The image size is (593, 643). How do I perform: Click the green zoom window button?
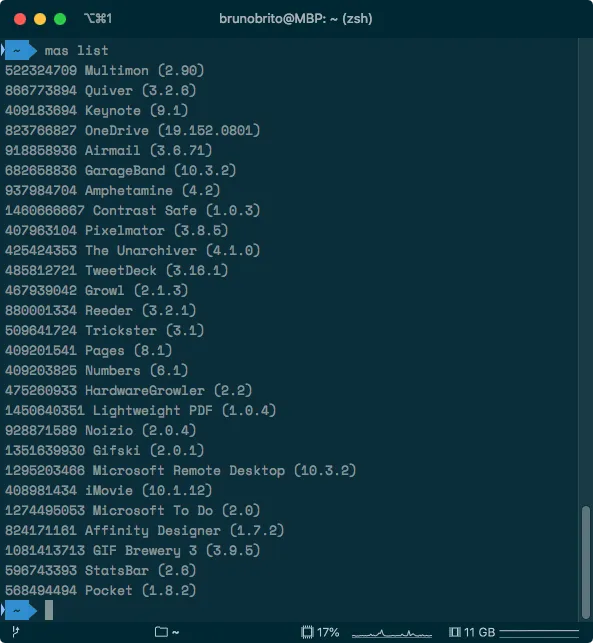click(60, 19)
